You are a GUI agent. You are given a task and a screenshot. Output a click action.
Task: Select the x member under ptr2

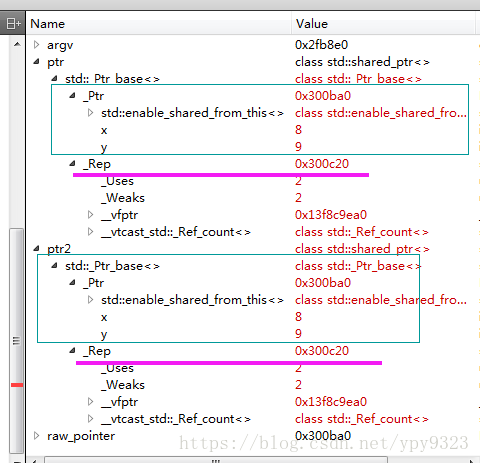click(104, 317)
